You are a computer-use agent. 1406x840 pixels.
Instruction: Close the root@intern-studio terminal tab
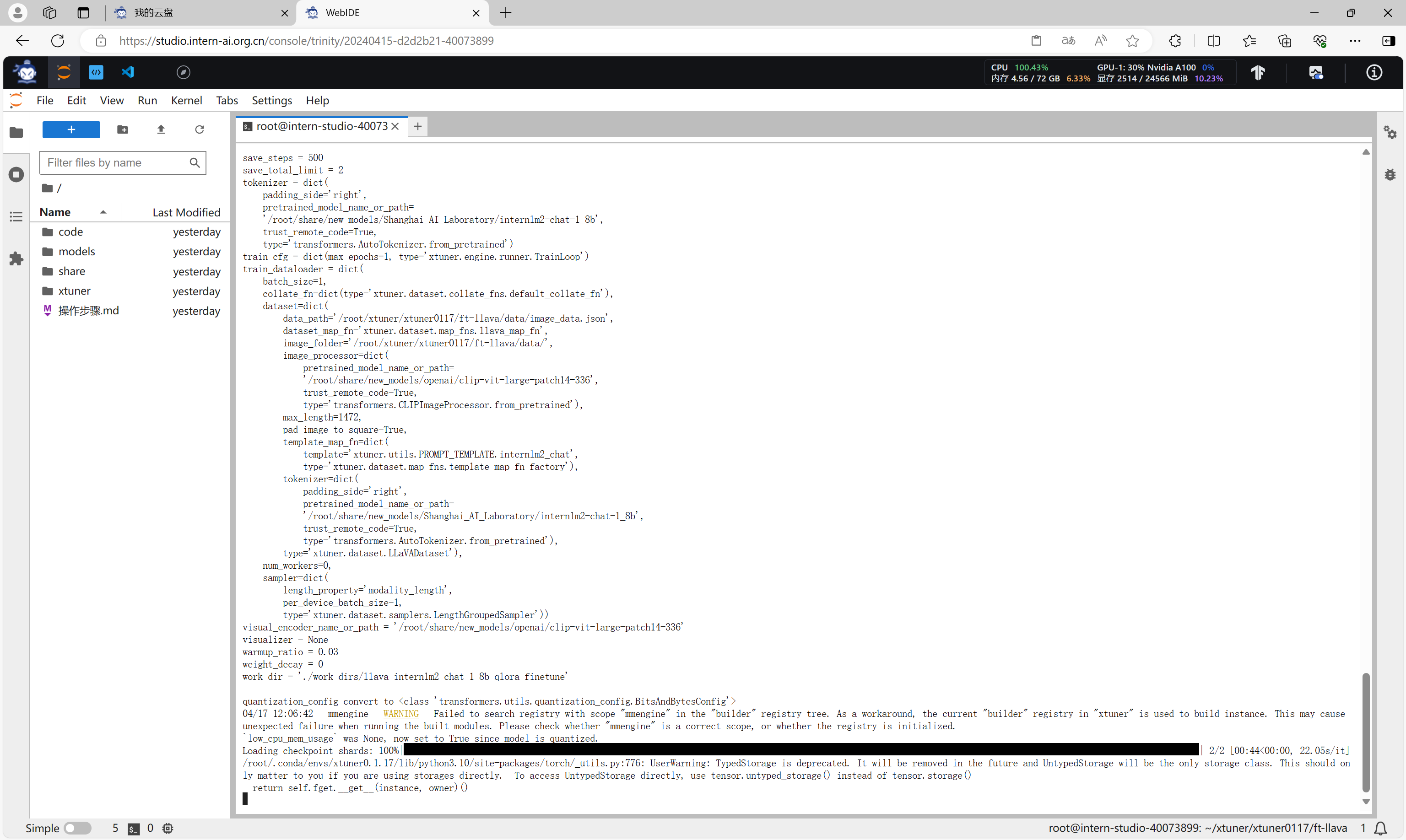[x=395, y=126]
